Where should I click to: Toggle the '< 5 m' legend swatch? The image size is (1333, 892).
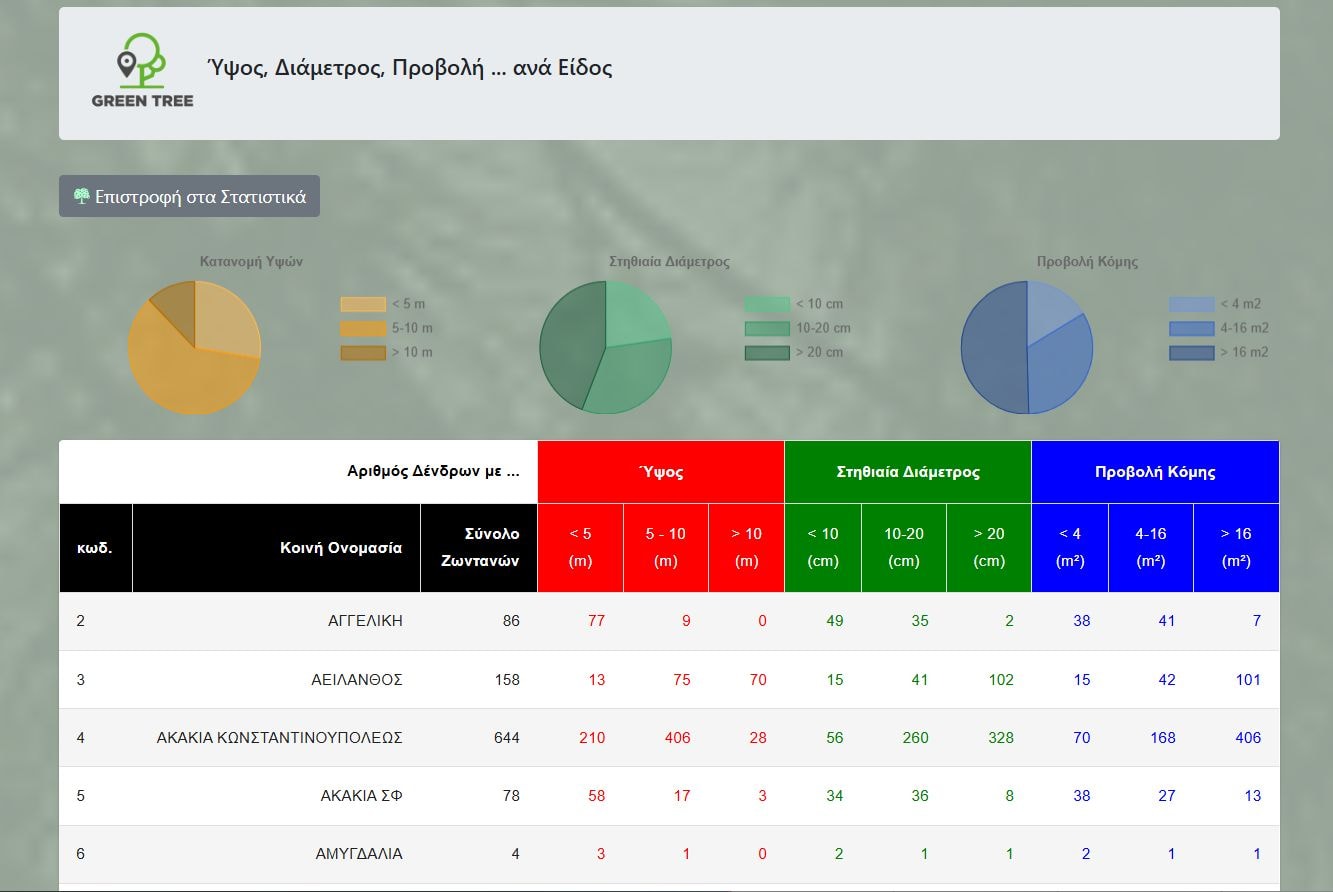tap(362, 304)
